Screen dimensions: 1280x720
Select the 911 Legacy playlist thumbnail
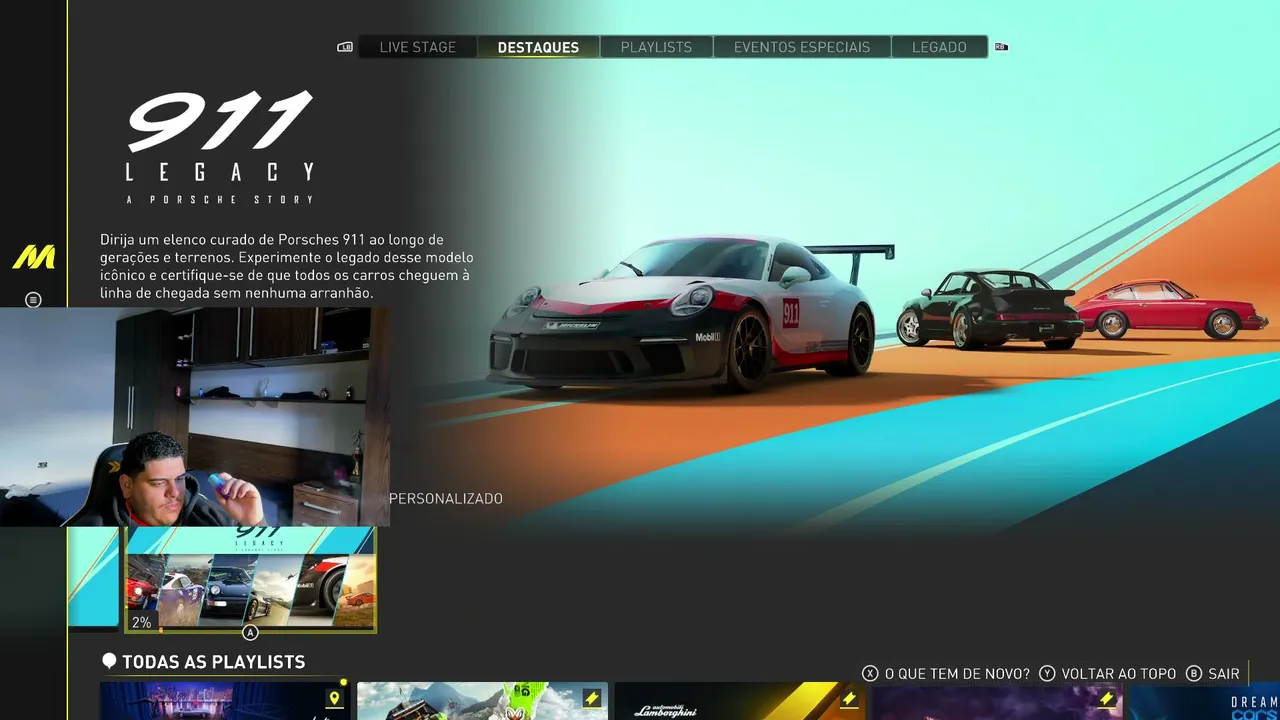pyautogui.click(x=250, y=580)
